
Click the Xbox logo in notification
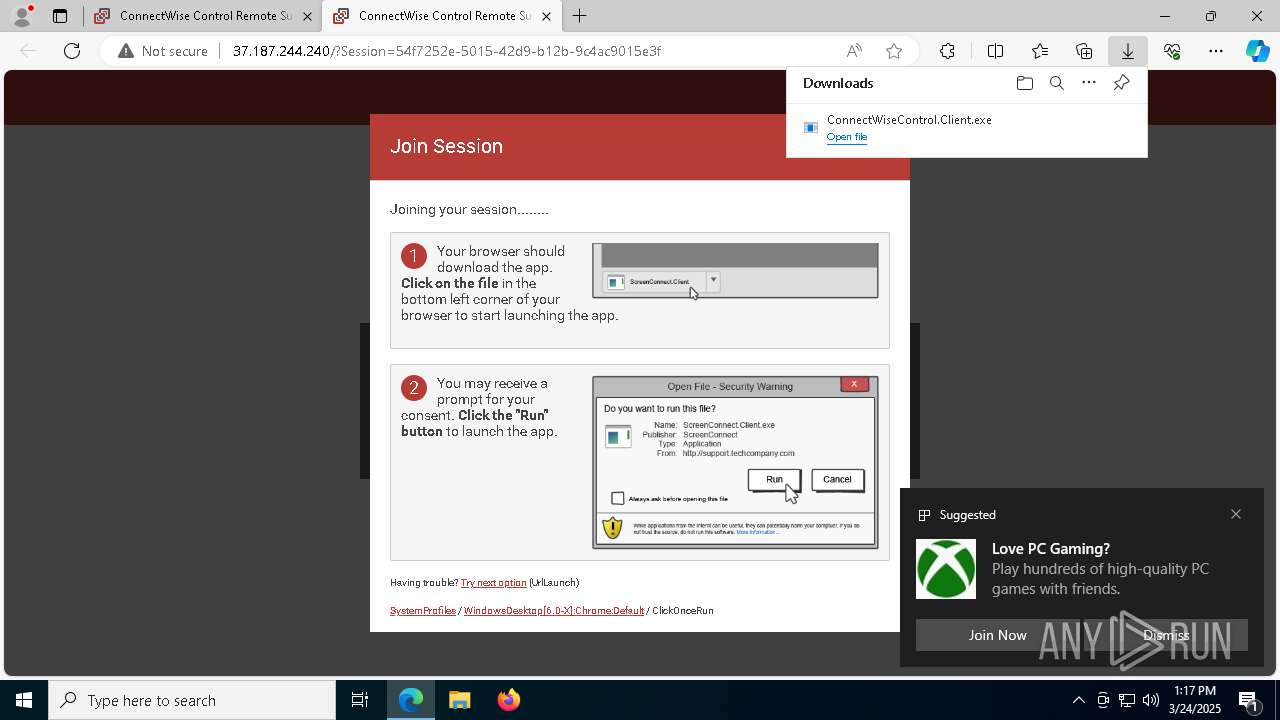click(x=946, y=569)
